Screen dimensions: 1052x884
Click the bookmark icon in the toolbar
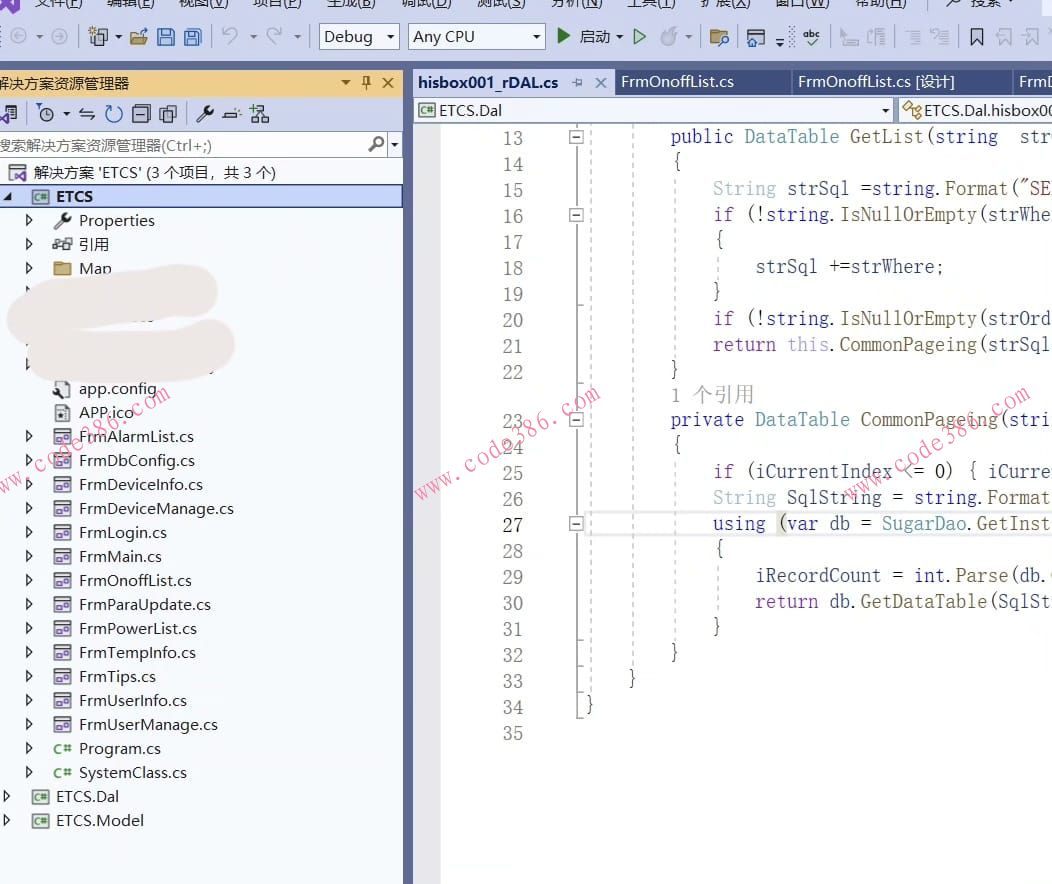tap(977, 37)
